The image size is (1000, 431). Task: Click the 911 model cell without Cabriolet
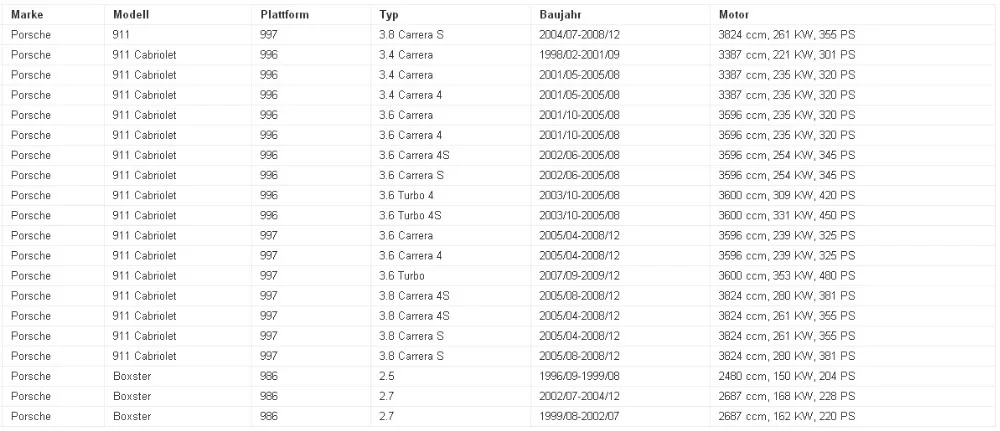[121, 35]
